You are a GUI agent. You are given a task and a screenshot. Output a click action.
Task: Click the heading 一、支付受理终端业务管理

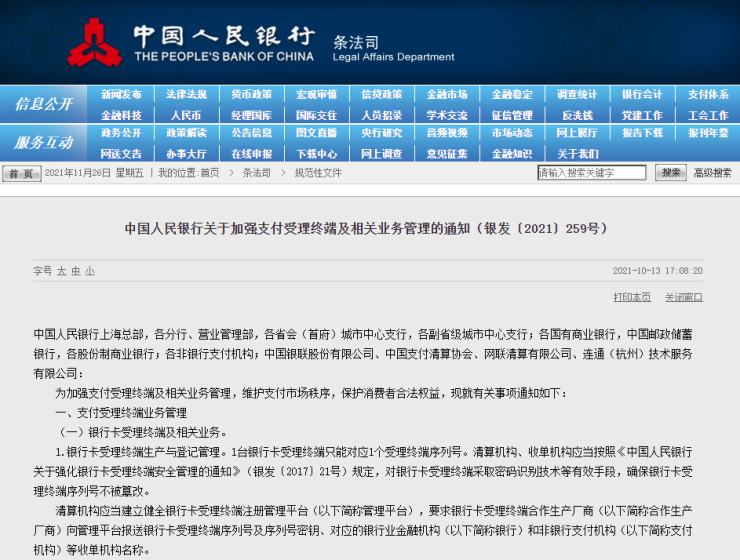pyautogui.click(x=121, y=413)
